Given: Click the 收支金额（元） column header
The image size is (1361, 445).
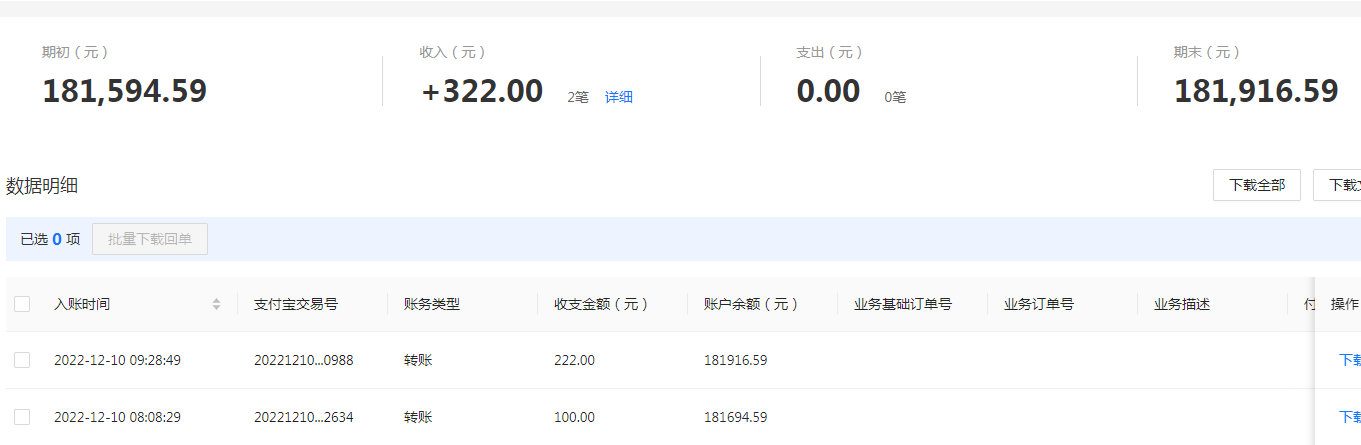Looking at the screenshot, I should coord(602,304).
